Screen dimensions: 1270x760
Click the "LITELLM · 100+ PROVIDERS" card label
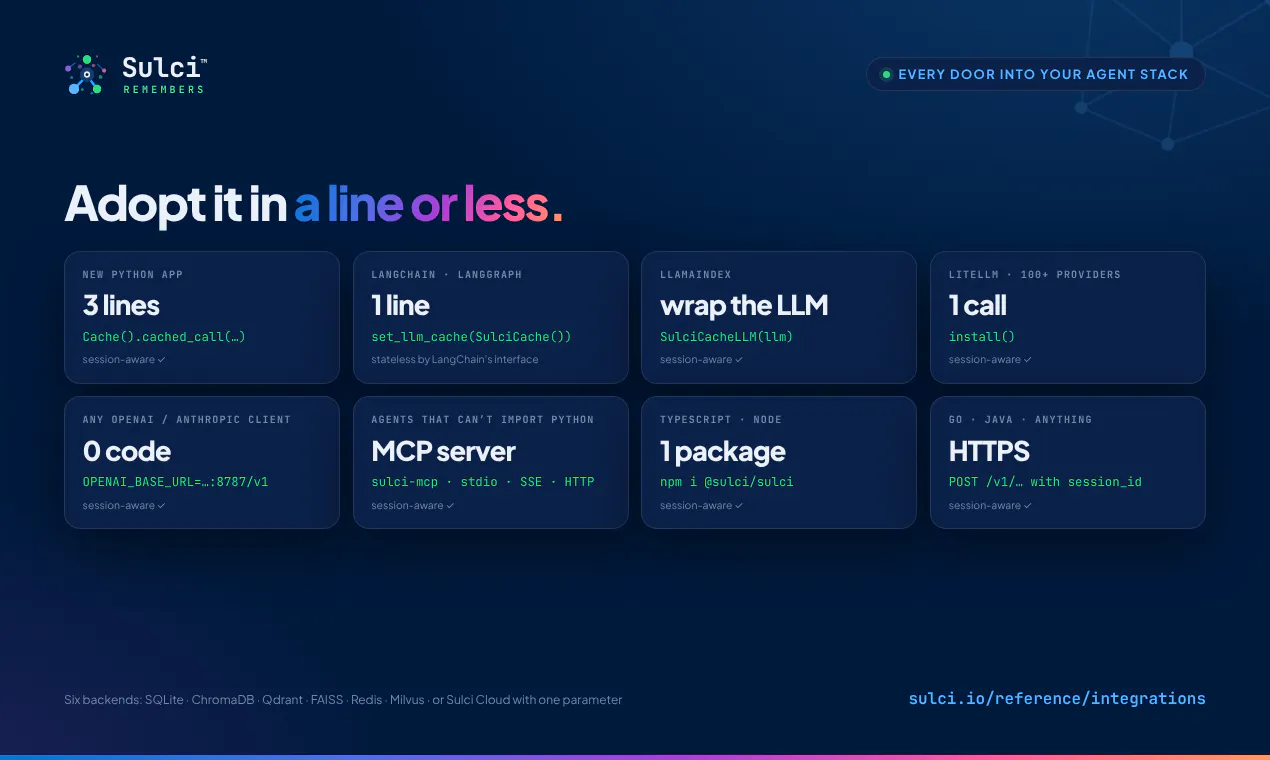click(x=1035, y=274)
